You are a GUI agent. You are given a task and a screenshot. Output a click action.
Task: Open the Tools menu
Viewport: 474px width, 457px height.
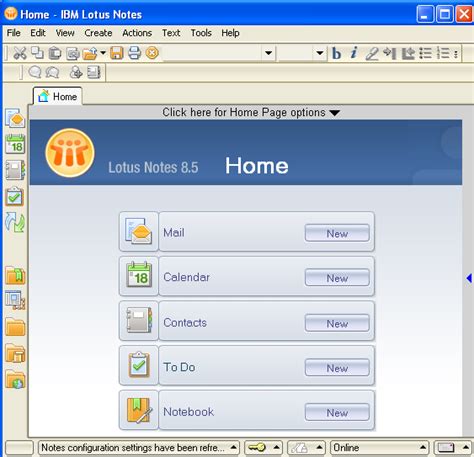pos(201,33)
